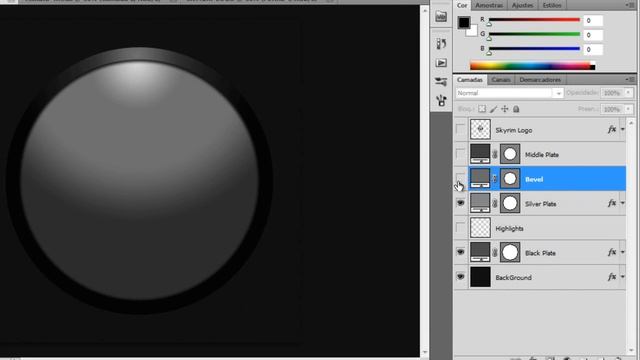
Task: Click the Opacidade 100% field
Action: (x=612, y=93)
